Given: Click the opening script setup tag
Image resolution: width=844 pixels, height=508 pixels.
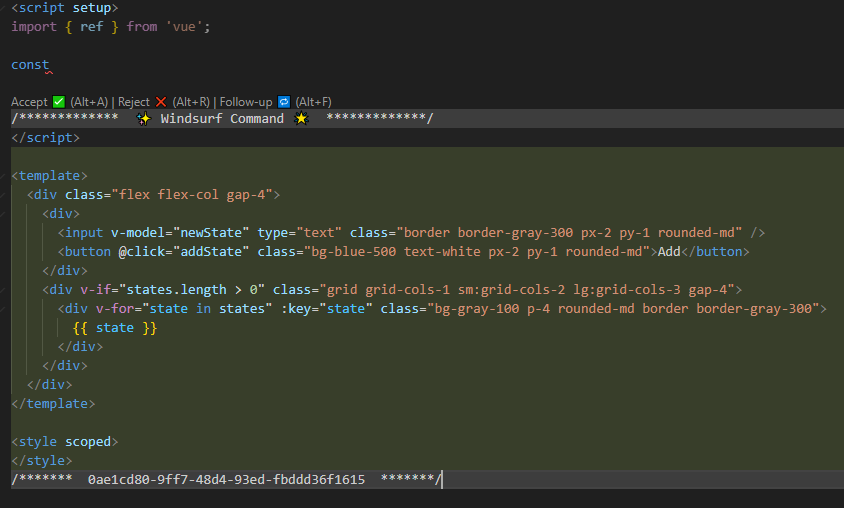Looking at the screenshot, I should coord(65,8).
